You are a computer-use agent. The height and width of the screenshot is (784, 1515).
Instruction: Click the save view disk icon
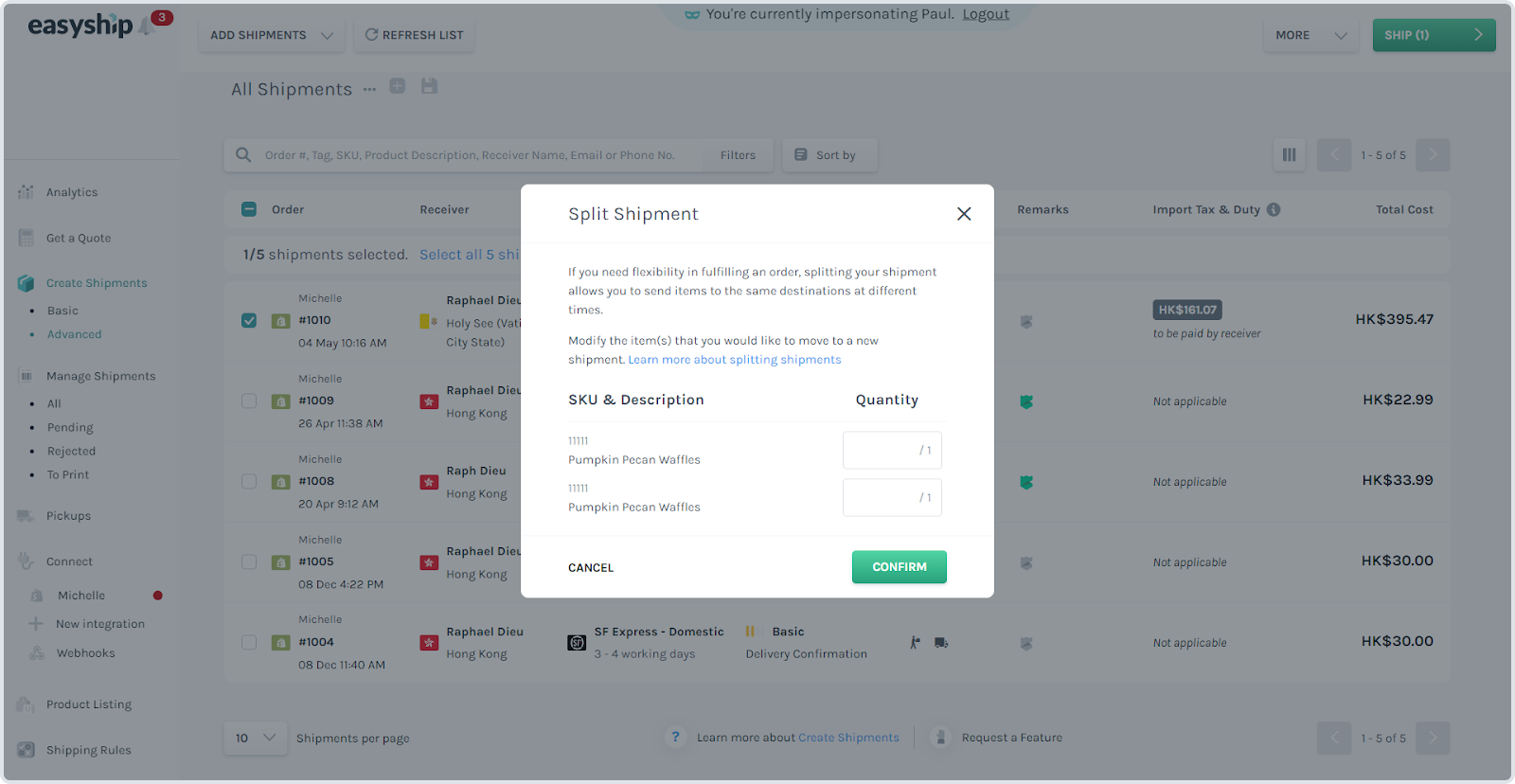(429, 86)
